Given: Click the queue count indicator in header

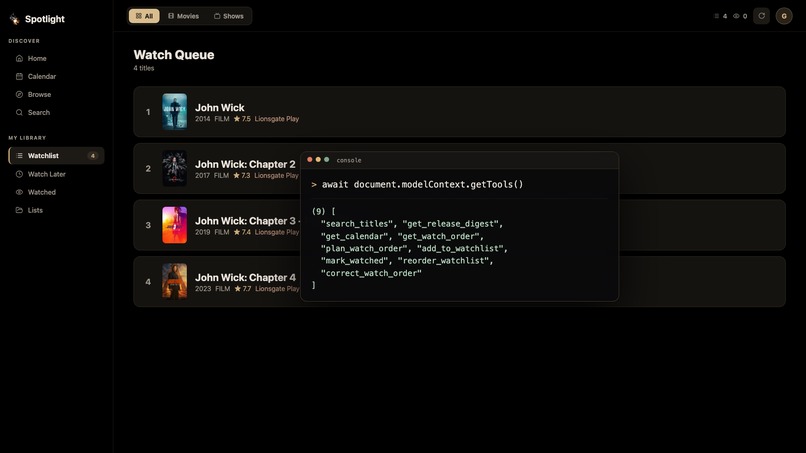Looking at the screenshot, I should pos(720,16).
